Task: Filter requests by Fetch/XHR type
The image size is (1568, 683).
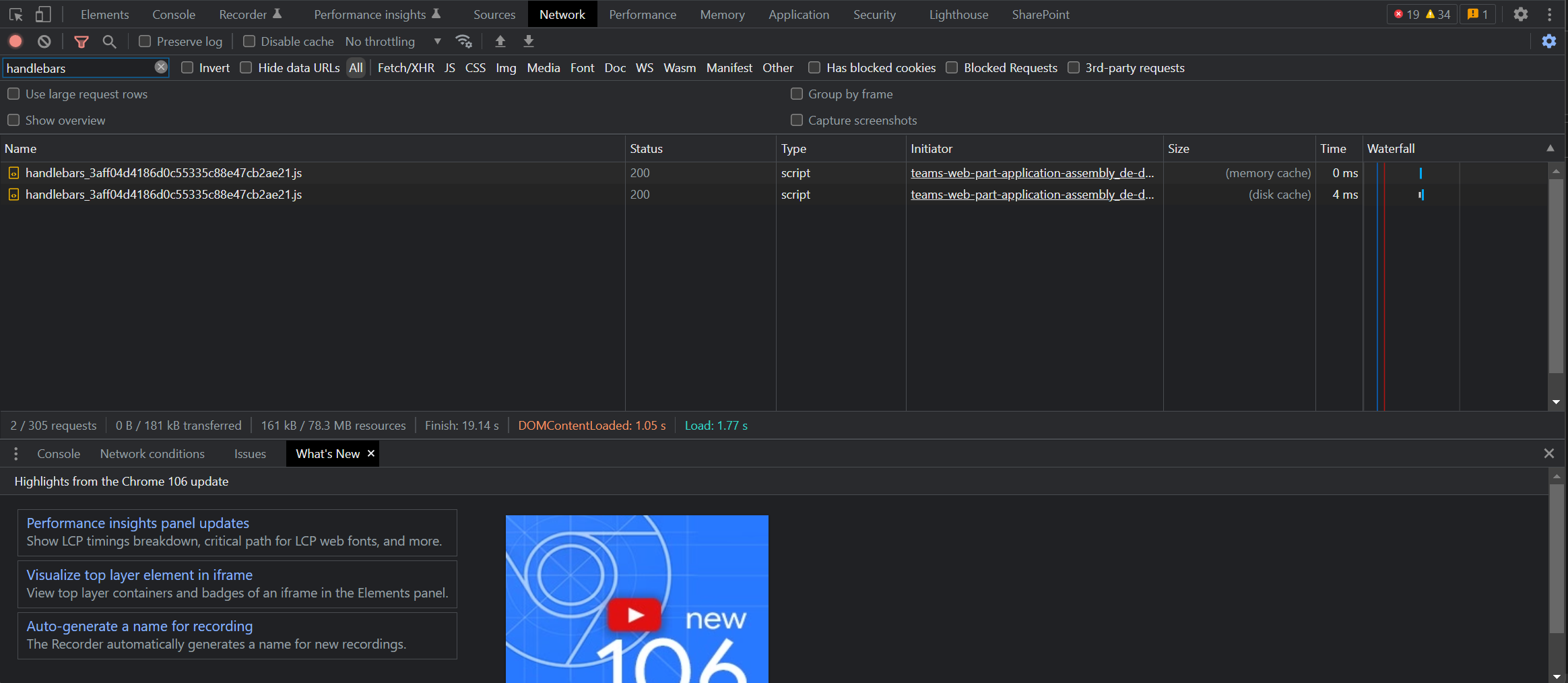Action: (406, 68)
